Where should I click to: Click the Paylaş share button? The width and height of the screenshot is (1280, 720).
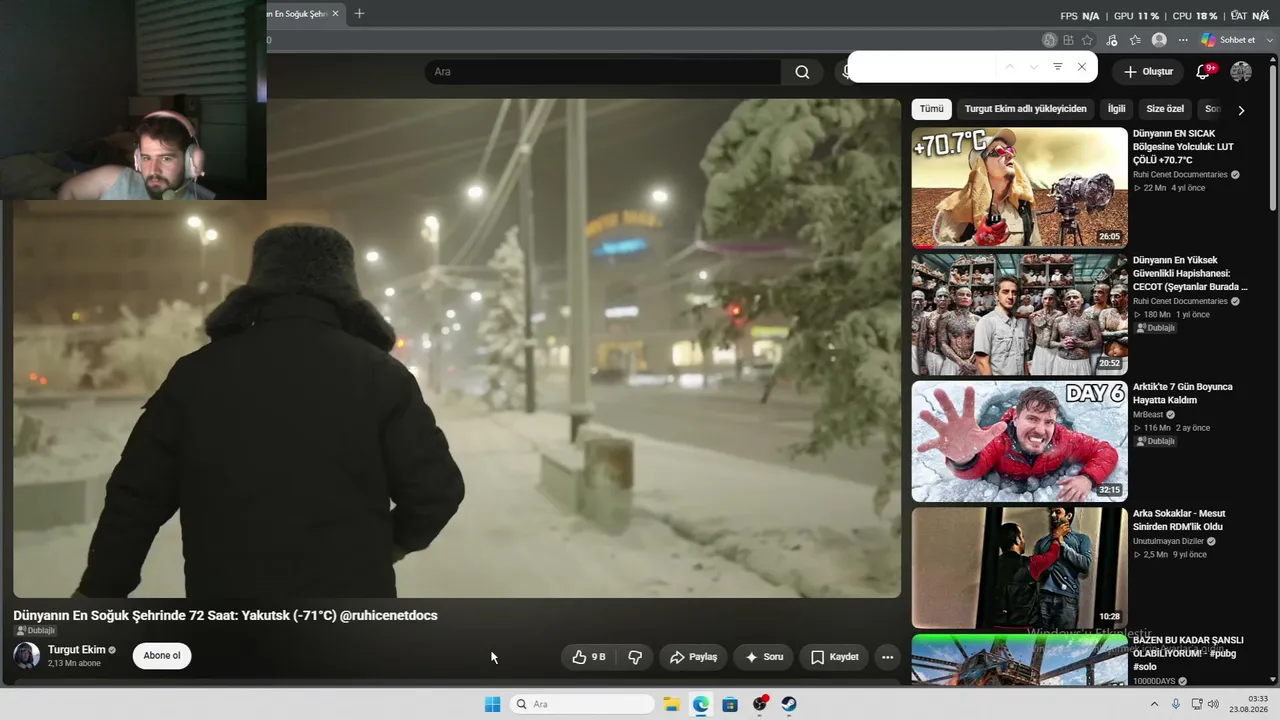693,657
